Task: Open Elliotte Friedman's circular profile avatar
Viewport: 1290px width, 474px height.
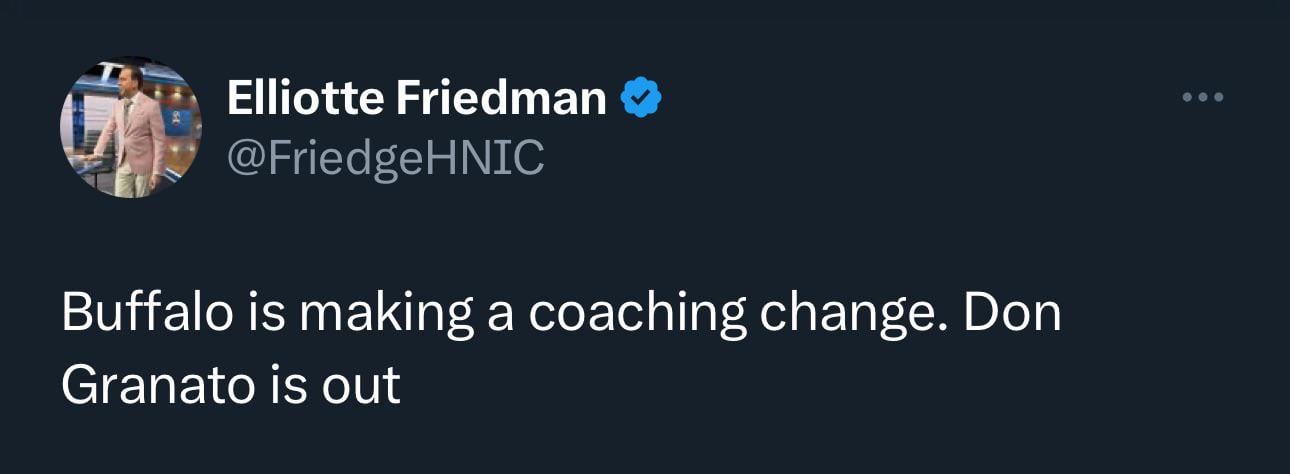Action: point(131,127)
